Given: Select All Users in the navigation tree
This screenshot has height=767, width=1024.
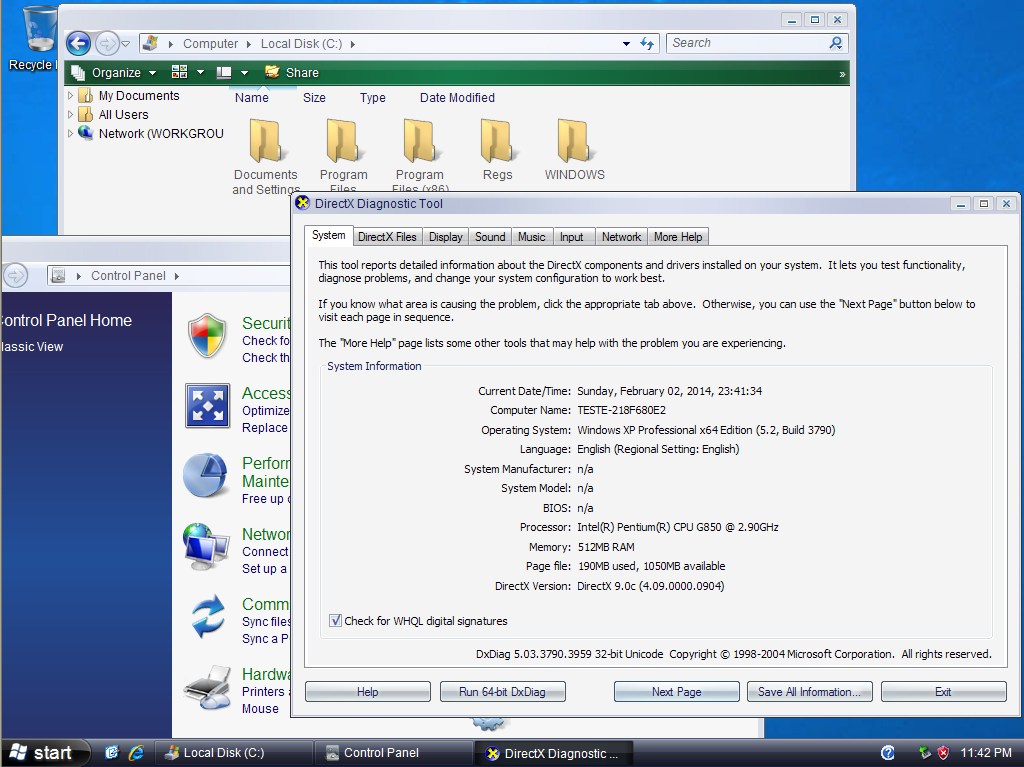Looking at the screenshot, I should (123, 114).
